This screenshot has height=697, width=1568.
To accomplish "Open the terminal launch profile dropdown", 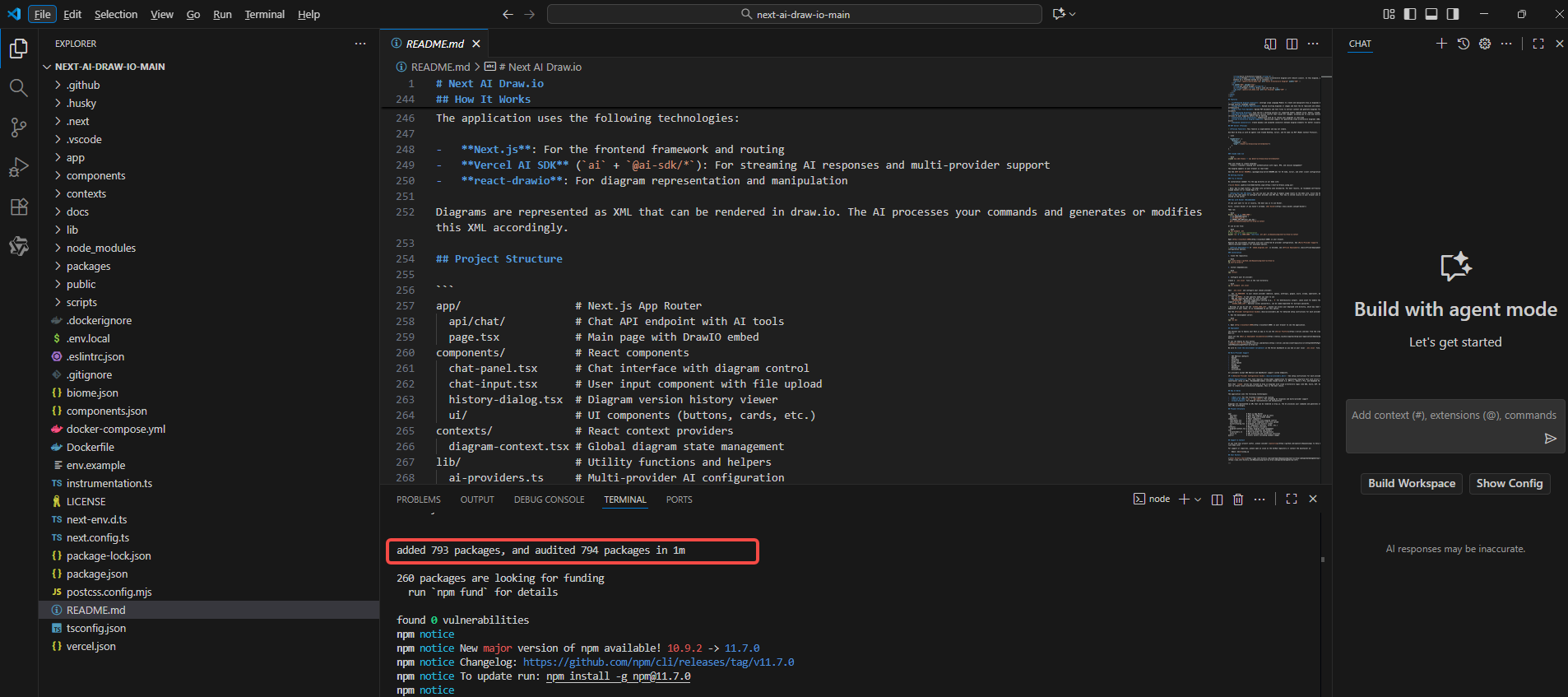I will coord(1198,499).
